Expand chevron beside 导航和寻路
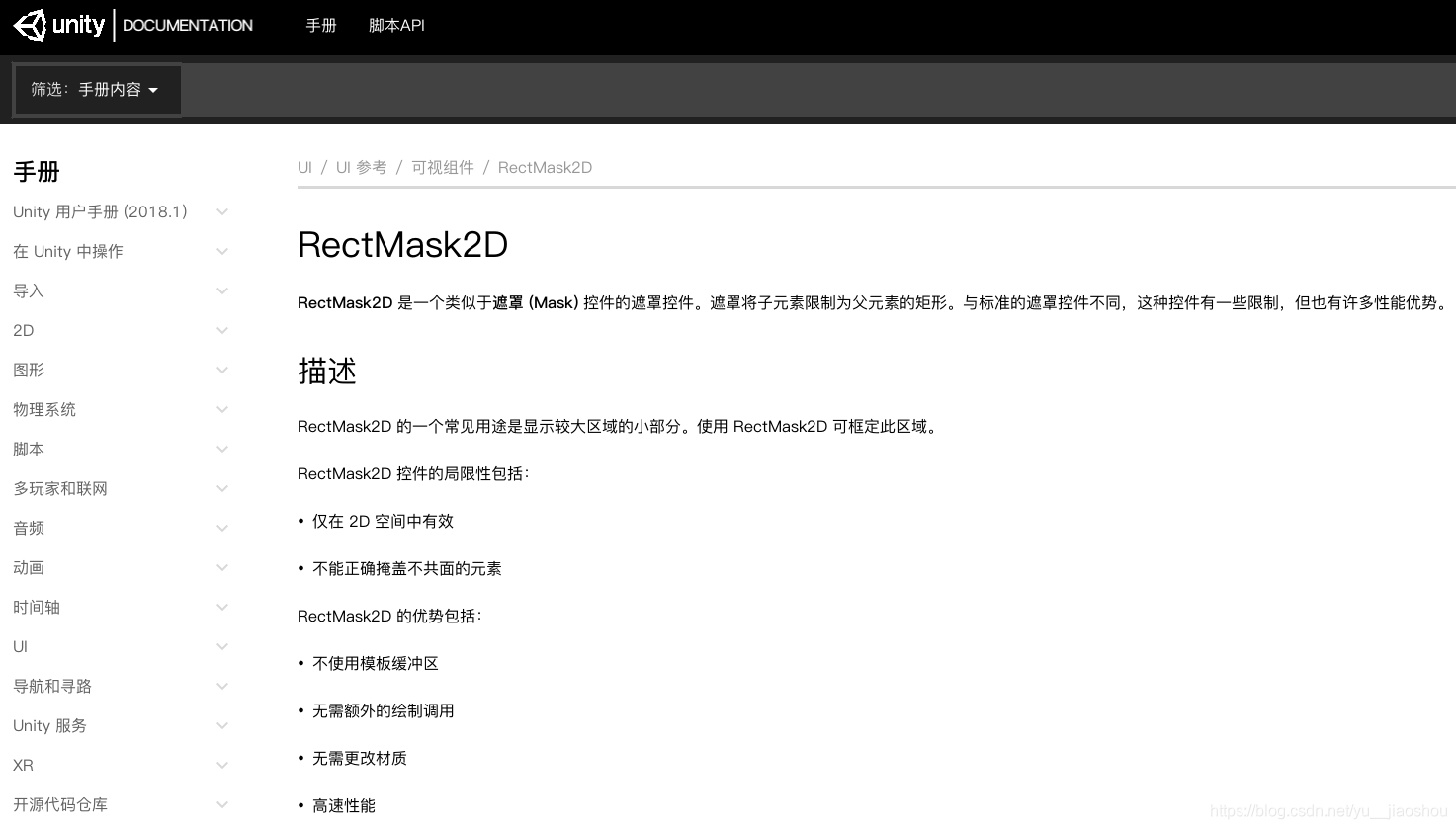The image size is (1456, 829). (x=222, y=687)
